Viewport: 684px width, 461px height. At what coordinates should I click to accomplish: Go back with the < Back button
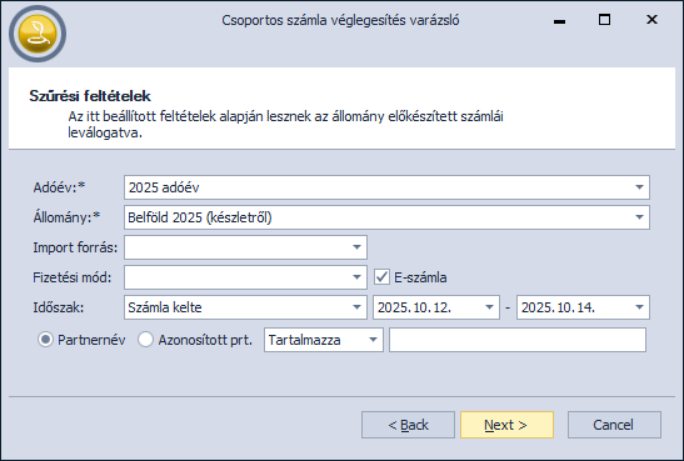[408, 425]
